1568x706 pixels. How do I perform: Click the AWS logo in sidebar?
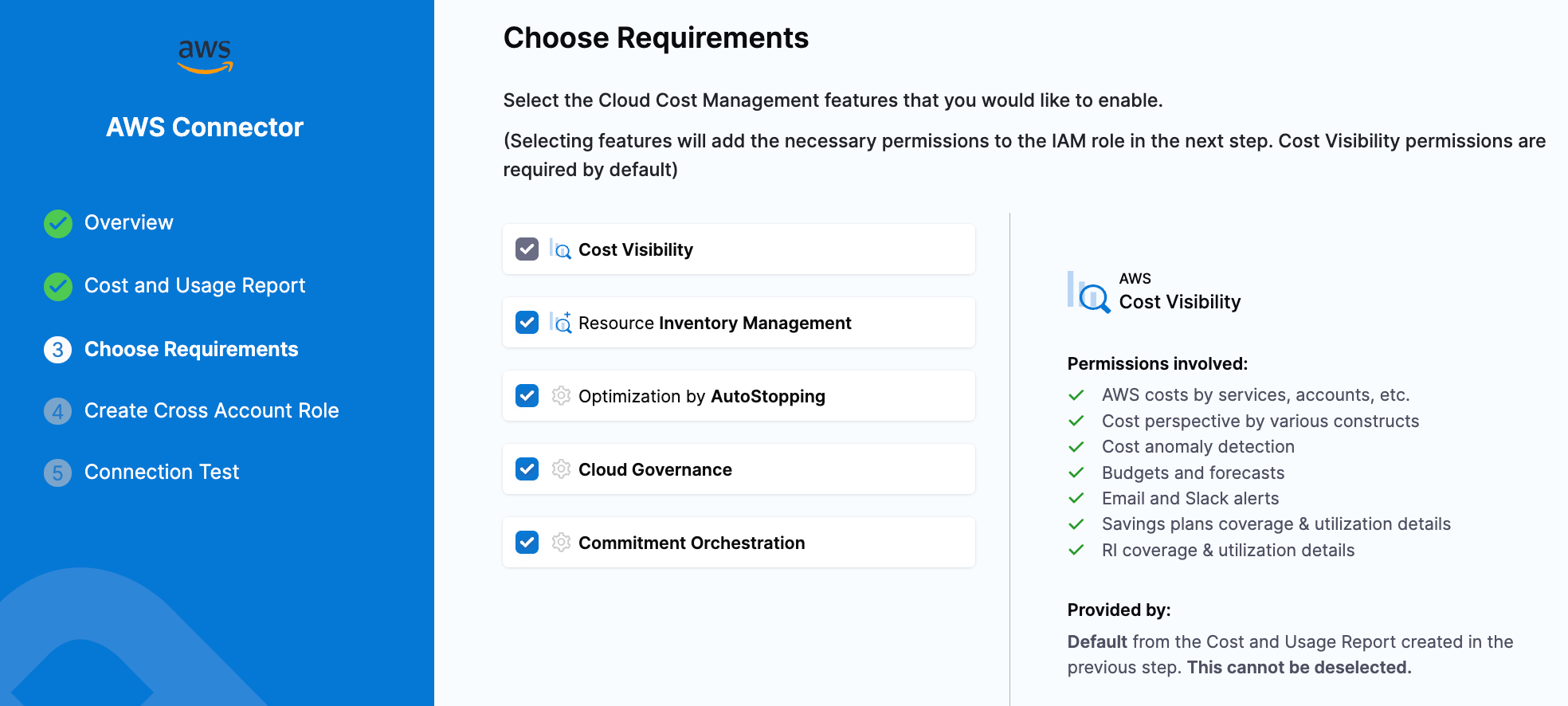[205, 57]
